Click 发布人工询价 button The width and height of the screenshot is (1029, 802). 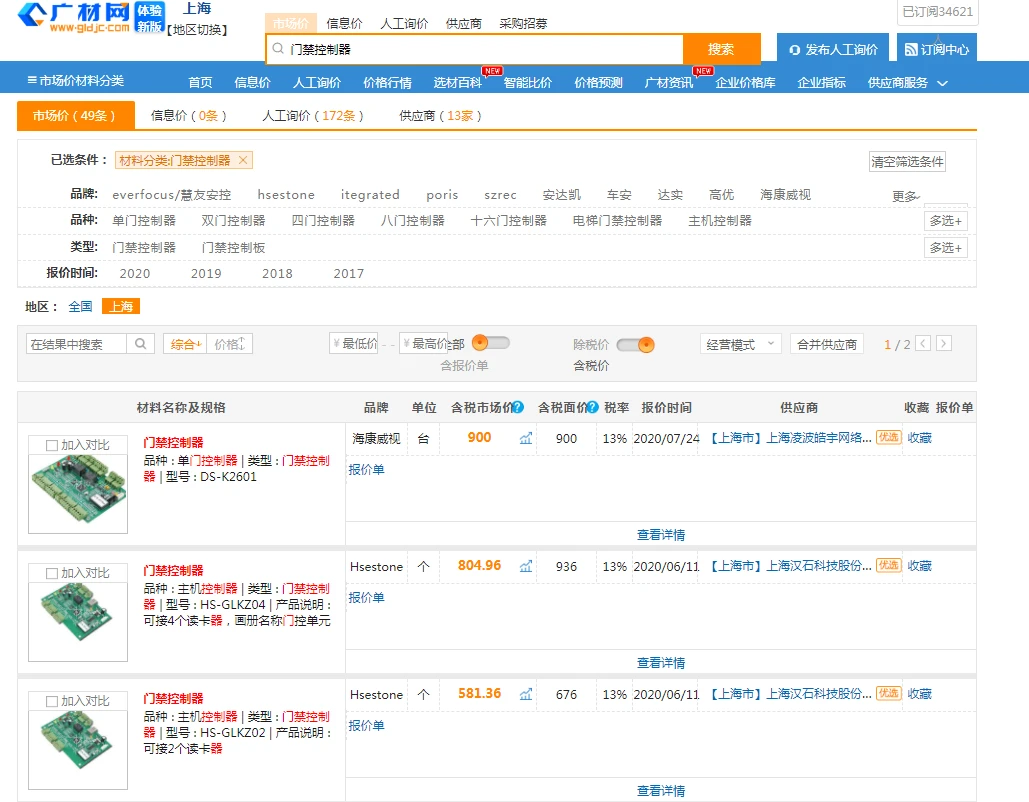[833, 49]
